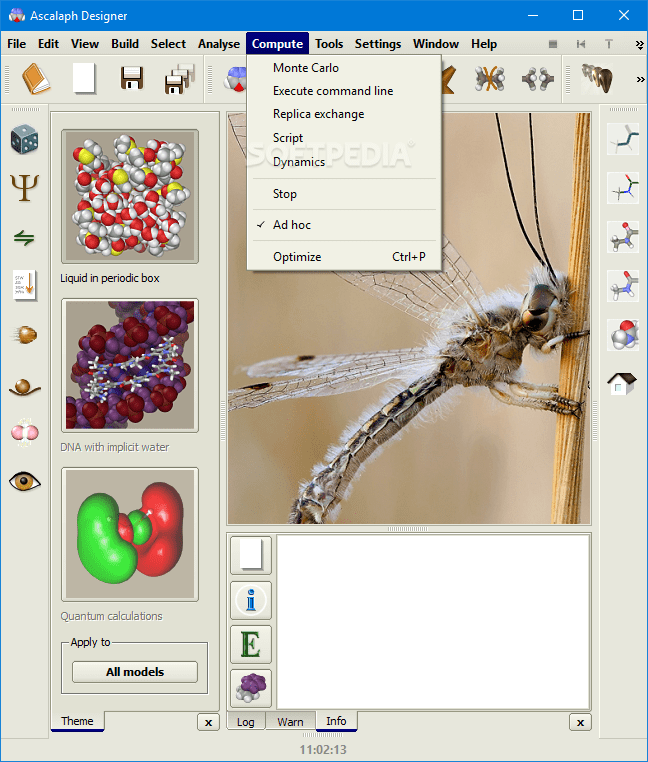Click the flying nut dynamics icon
Screen dimensions: 648x762
[x=24, y=335]
